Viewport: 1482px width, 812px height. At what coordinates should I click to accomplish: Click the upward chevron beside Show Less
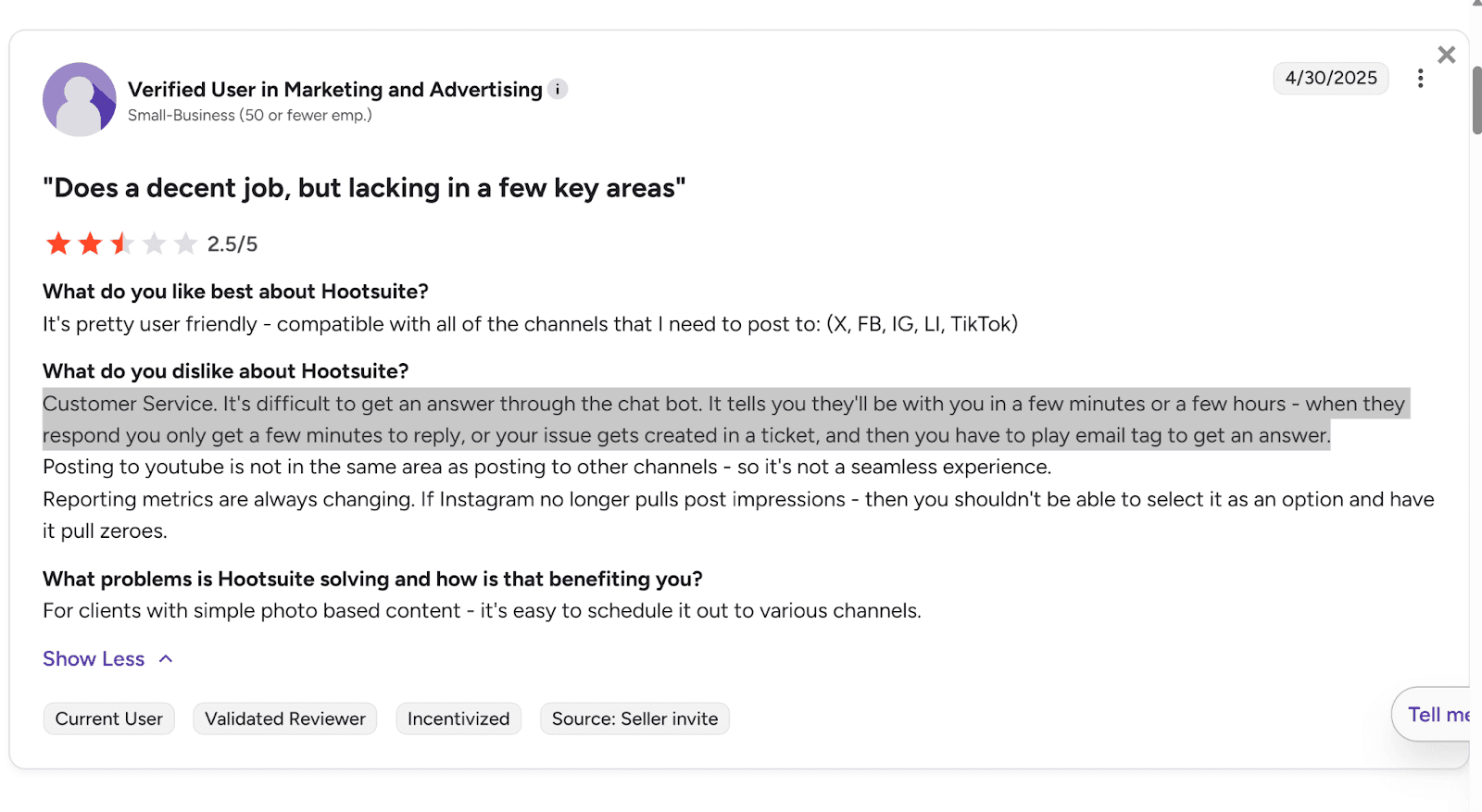tap(167, 658)
